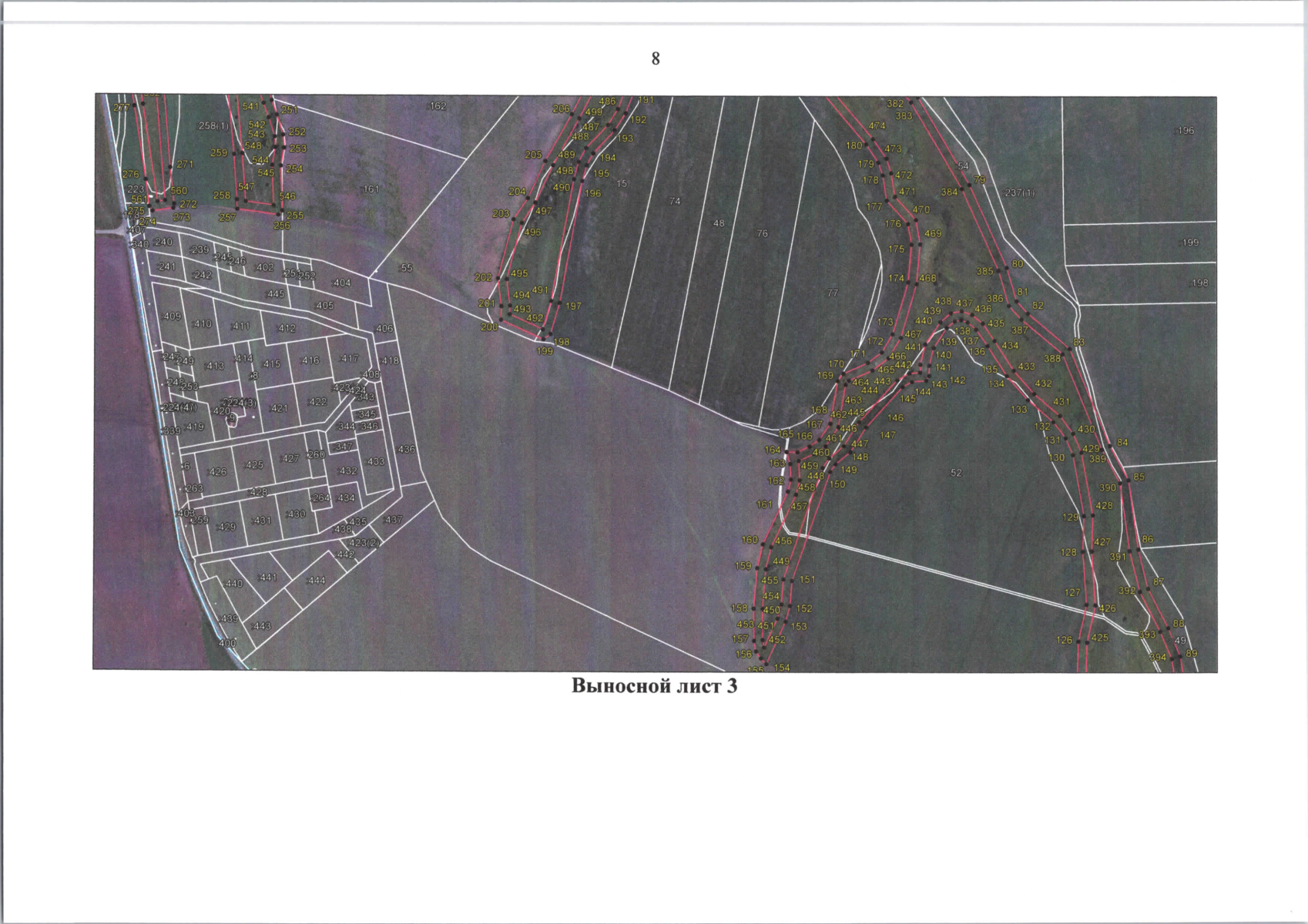Select plot label 404

[341, 283]
